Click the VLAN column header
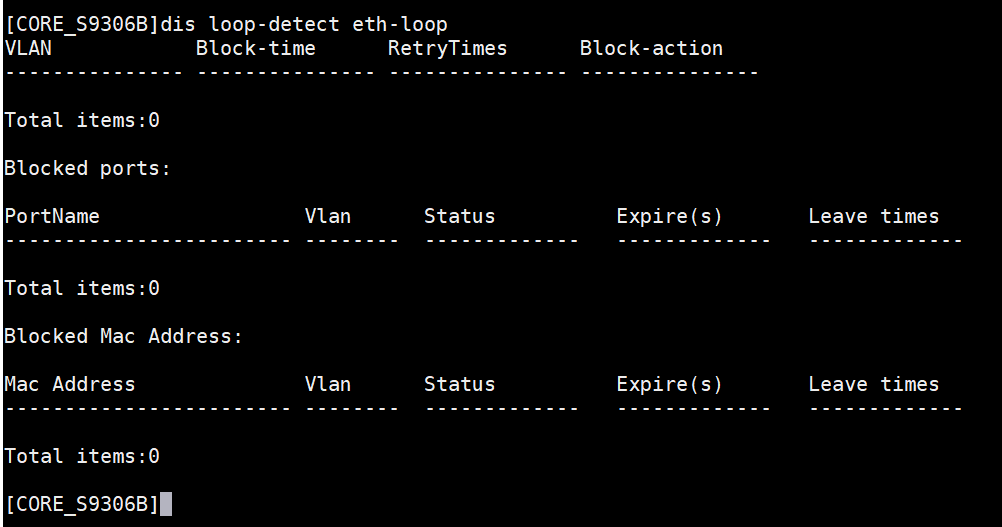1002x527 pixels. [x=28, y=49]
